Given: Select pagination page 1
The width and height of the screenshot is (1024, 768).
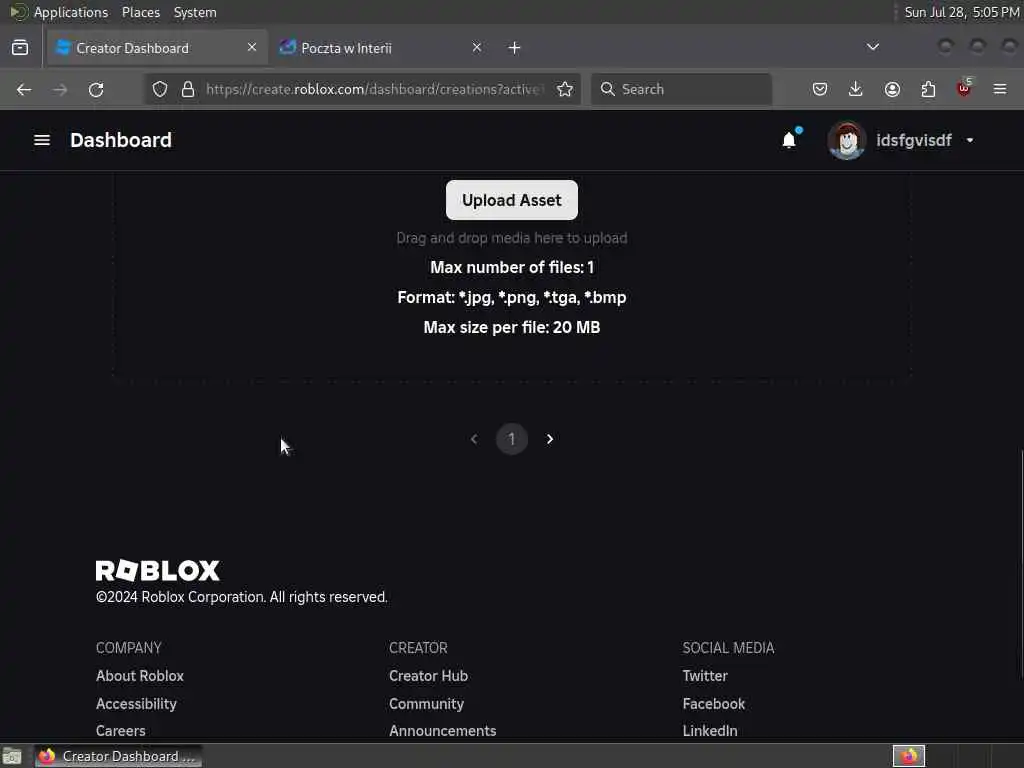Looking at the screenshot, I should tap(512, 439).
